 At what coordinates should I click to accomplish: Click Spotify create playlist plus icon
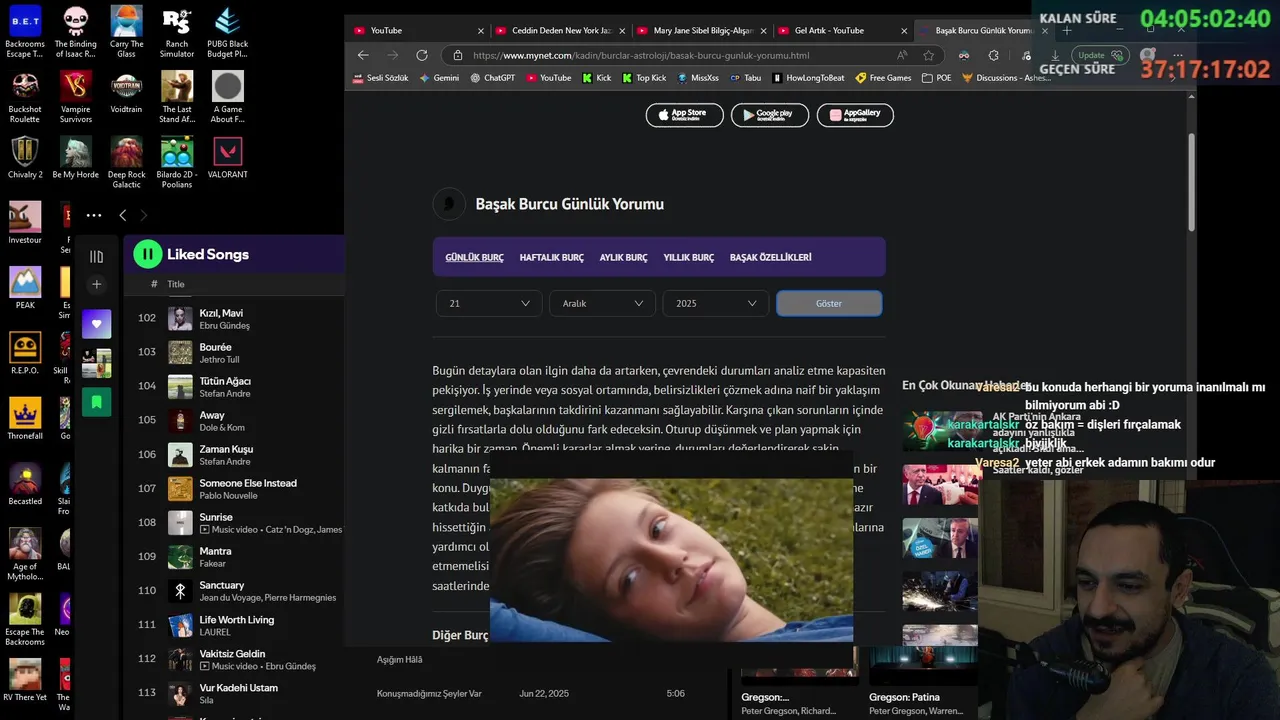pos(96,284)
